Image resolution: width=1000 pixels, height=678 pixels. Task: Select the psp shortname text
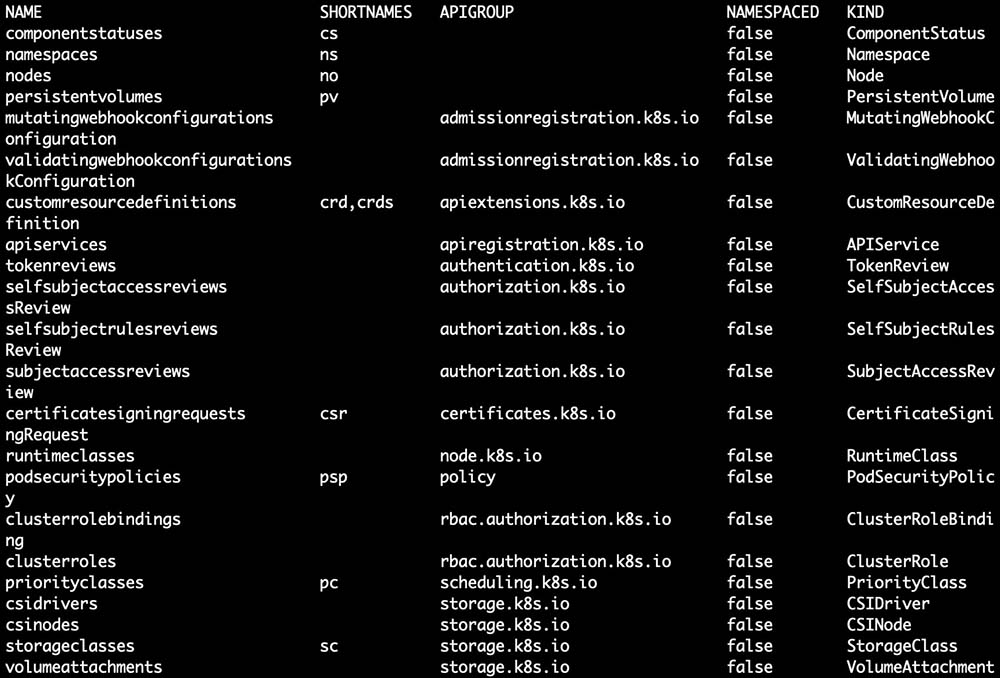[x=333, y=477]
